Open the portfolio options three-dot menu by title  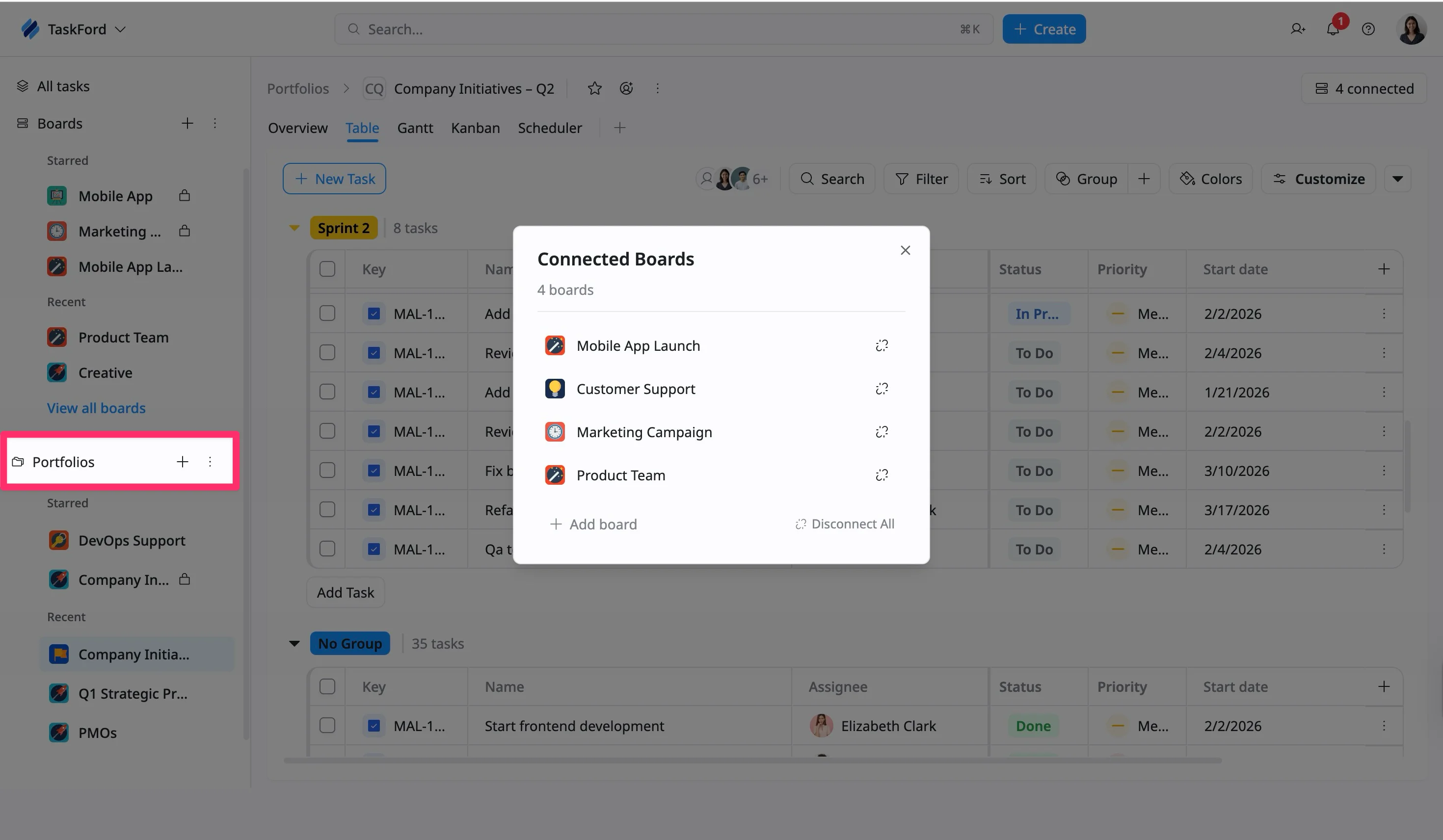pos(657,88)
